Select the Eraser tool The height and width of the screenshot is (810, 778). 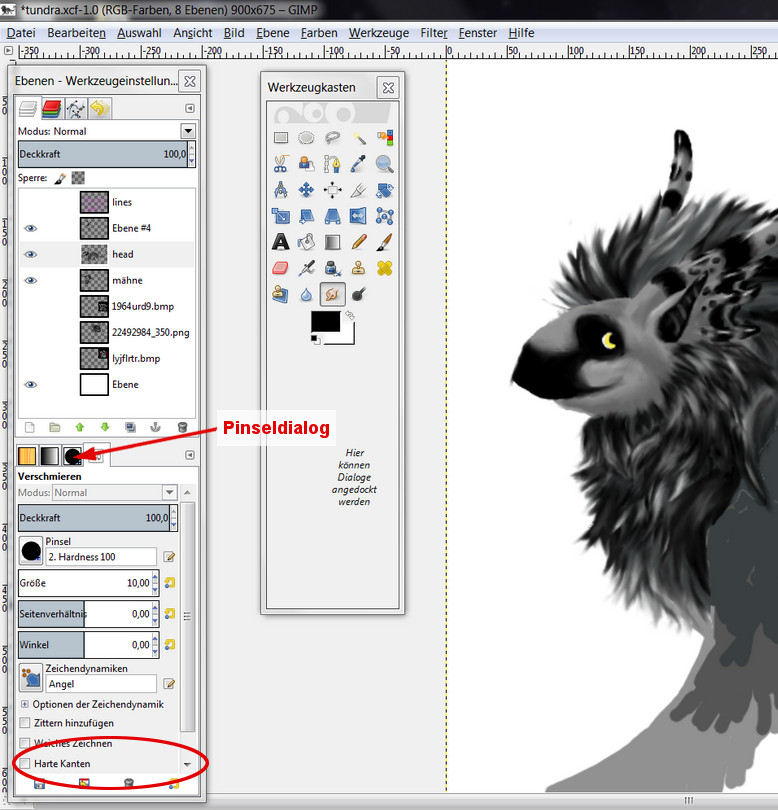pyautogui.click(x=281, y=268)
